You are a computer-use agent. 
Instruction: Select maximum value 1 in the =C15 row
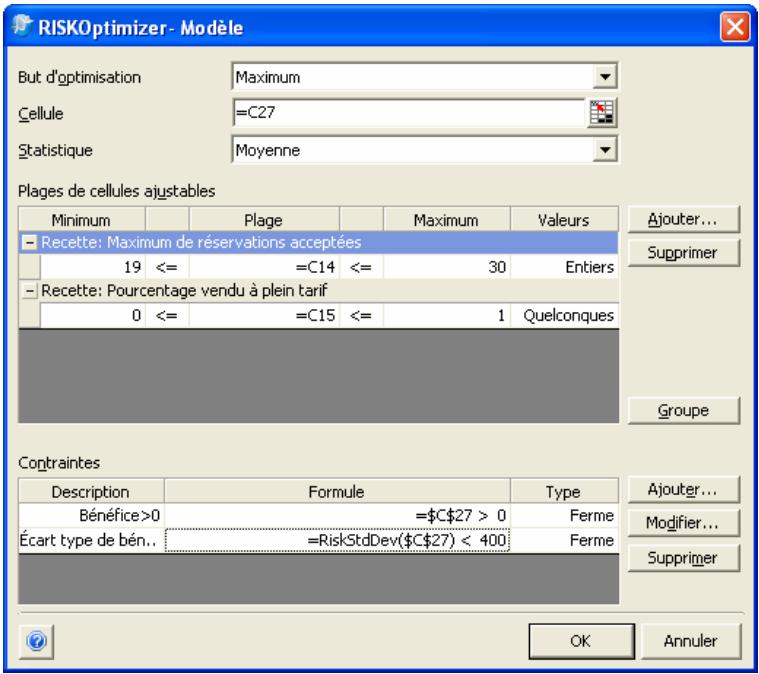point(446,316)
